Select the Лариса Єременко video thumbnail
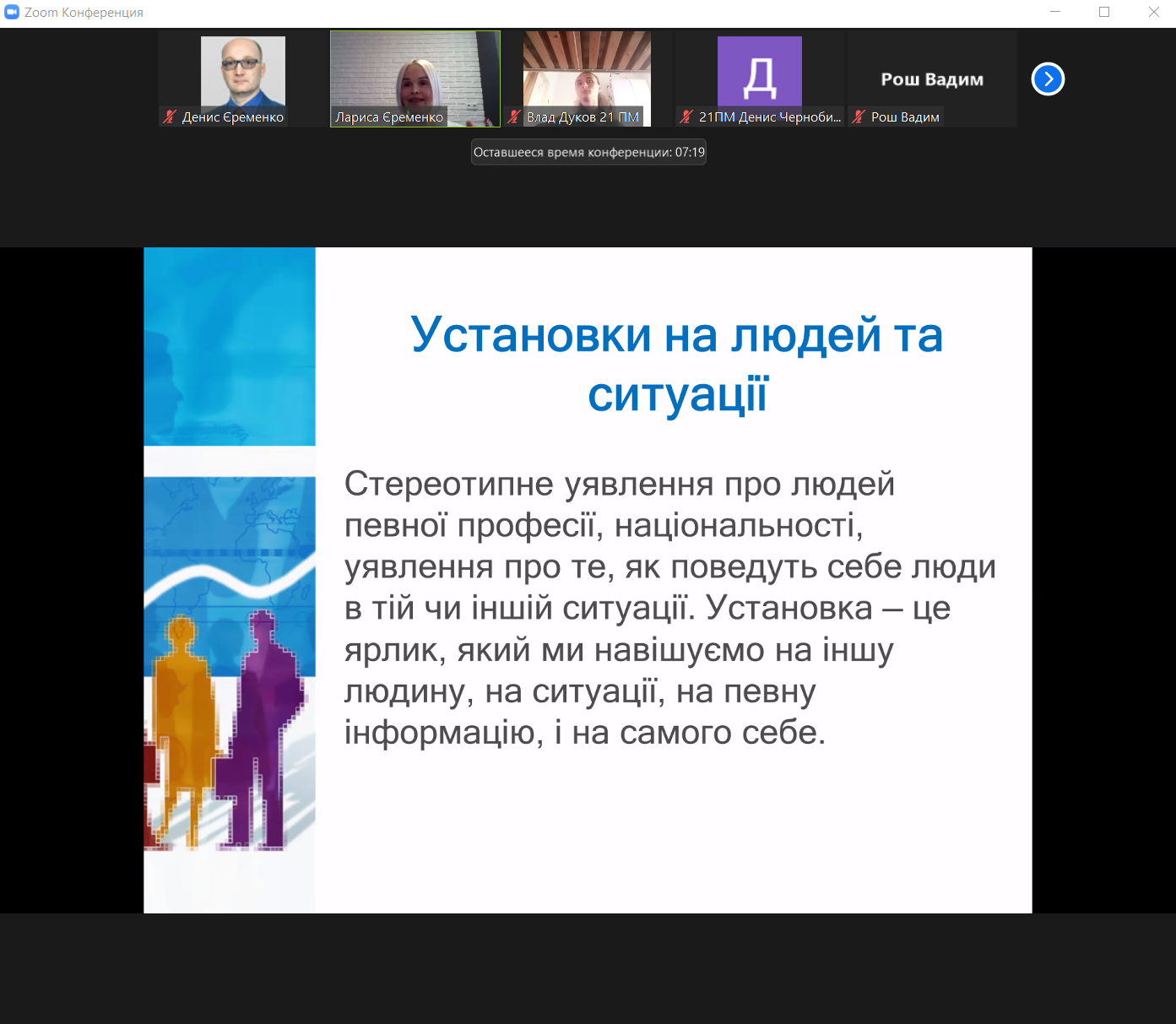1176x1024 pixels. pyautogui.click(x=414, y=76)
